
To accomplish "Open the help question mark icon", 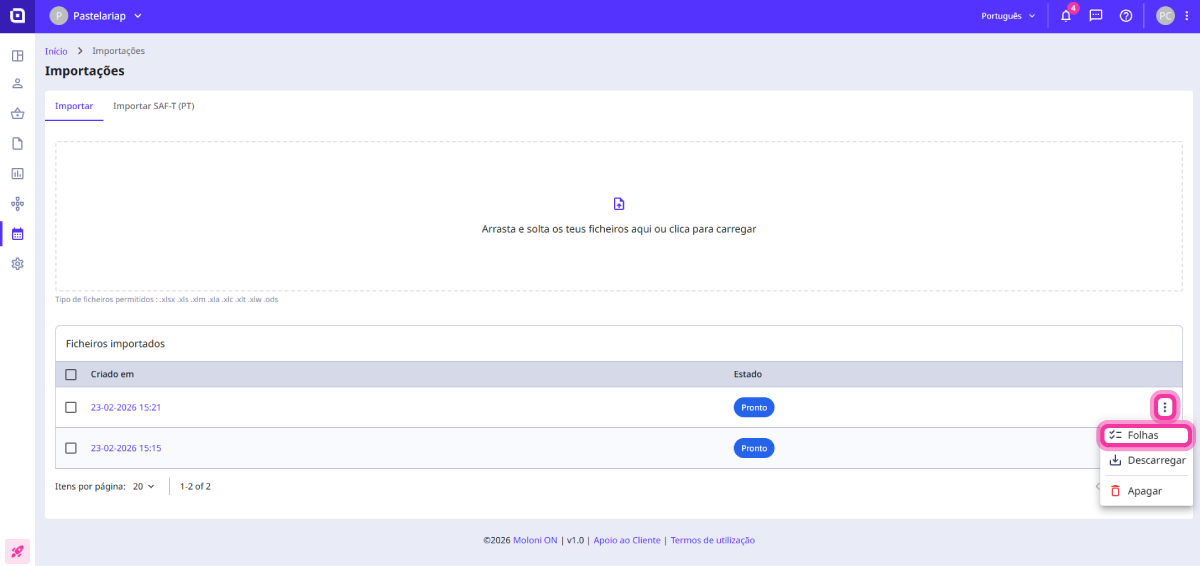I will coord(1126,16).
